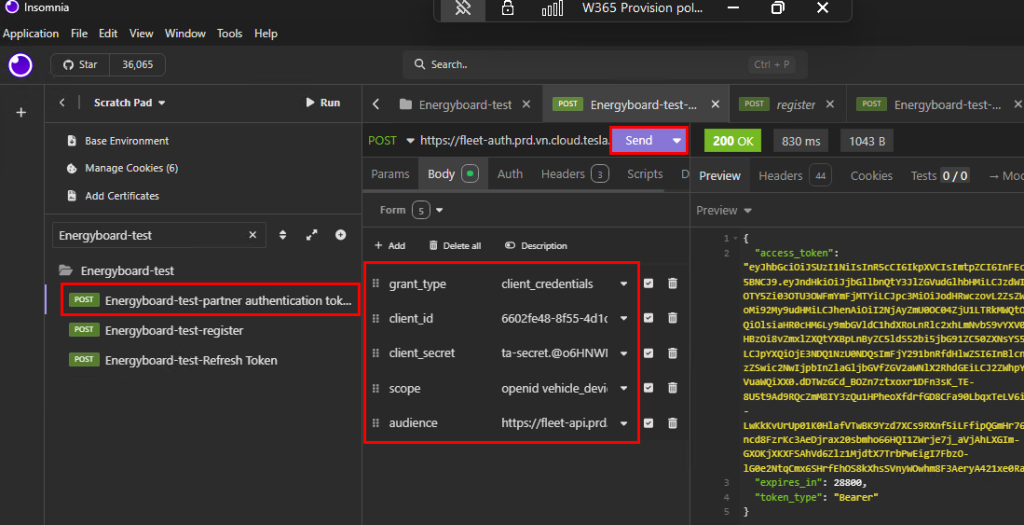
Task: Click the request URL field
Action: click(x=515, y=141)
